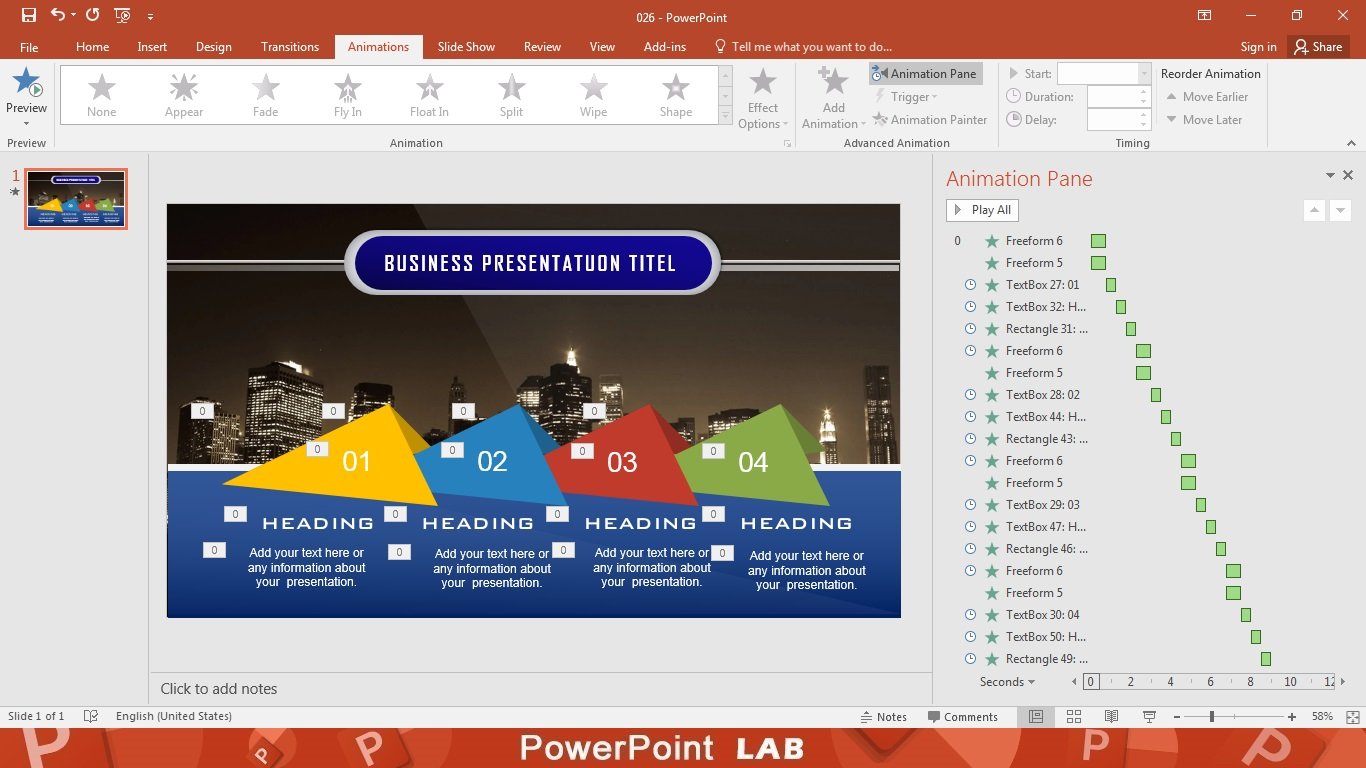This screenshot has width=1366, height=768.
Task: Open Ribbon Display Options
Action: [1204, 16]
